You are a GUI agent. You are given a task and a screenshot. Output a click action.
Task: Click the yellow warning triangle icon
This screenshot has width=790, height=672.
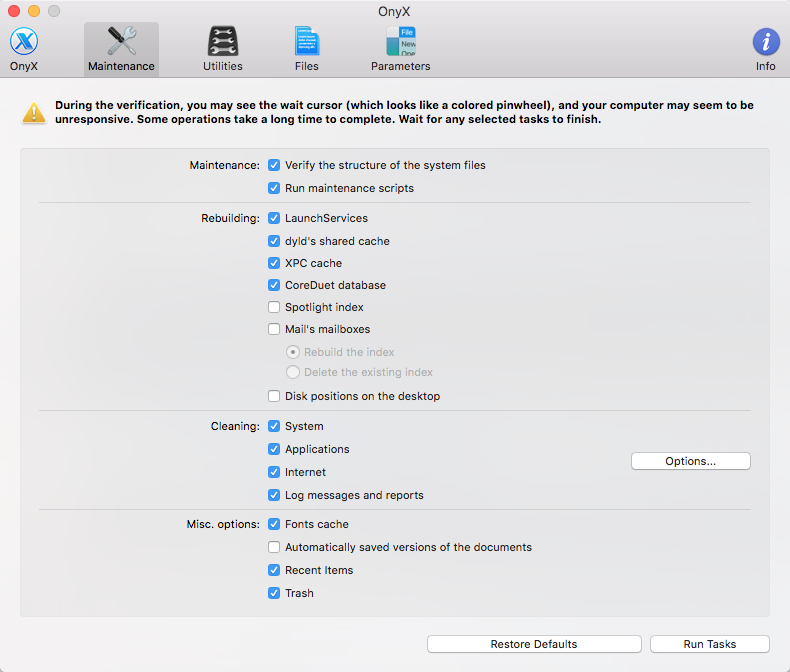[34, 112]
